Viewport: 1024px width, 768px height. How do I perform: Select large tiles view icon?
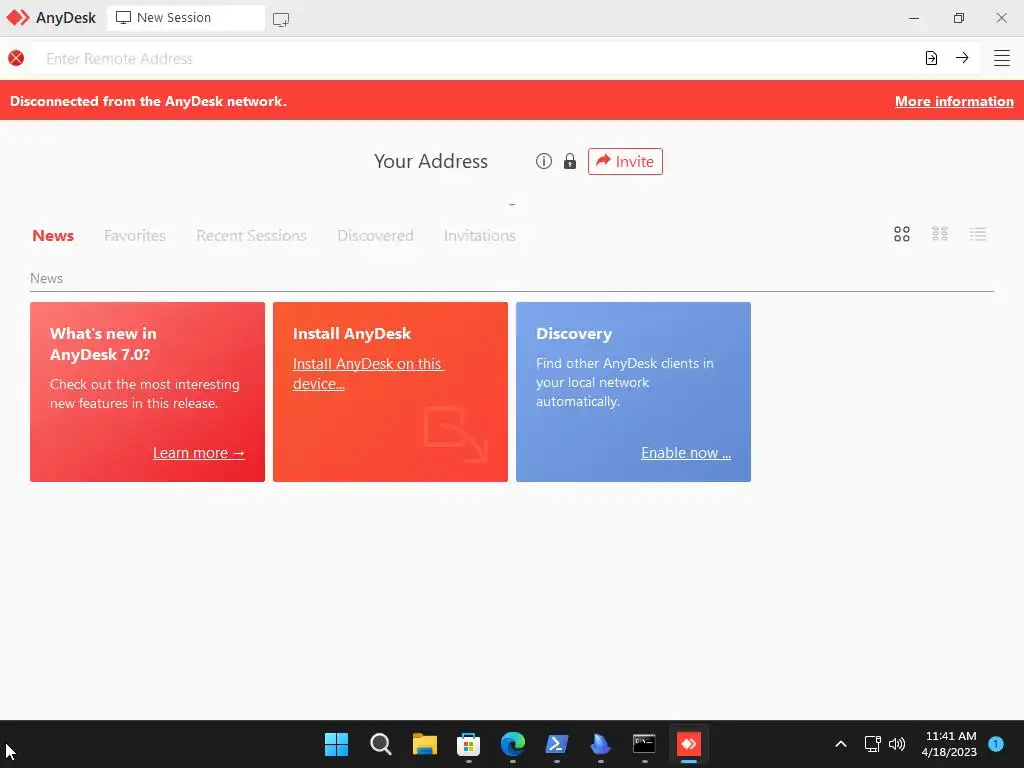click(902, 234)
